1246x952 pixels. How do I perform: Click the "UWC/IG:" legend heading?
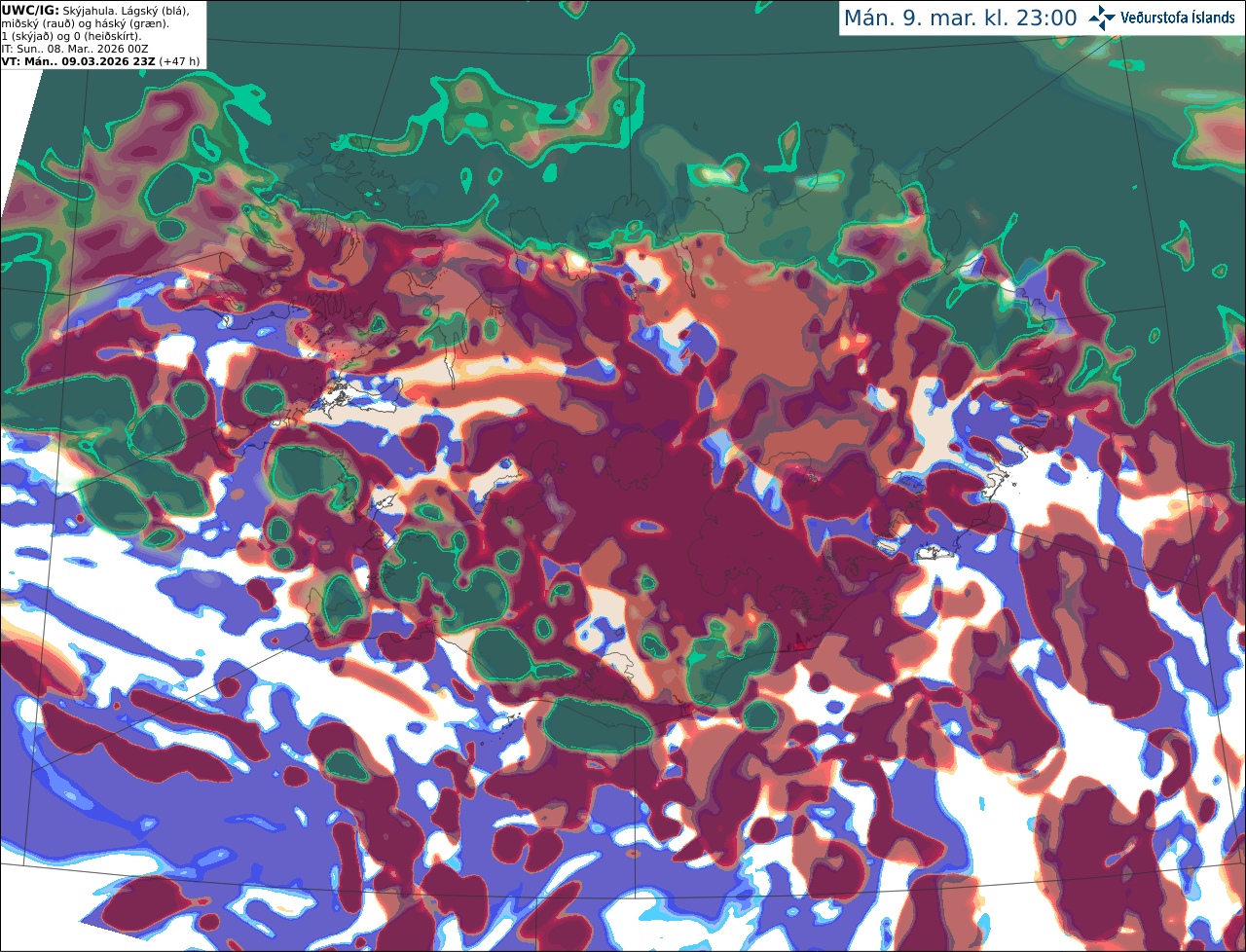(30, 10)
